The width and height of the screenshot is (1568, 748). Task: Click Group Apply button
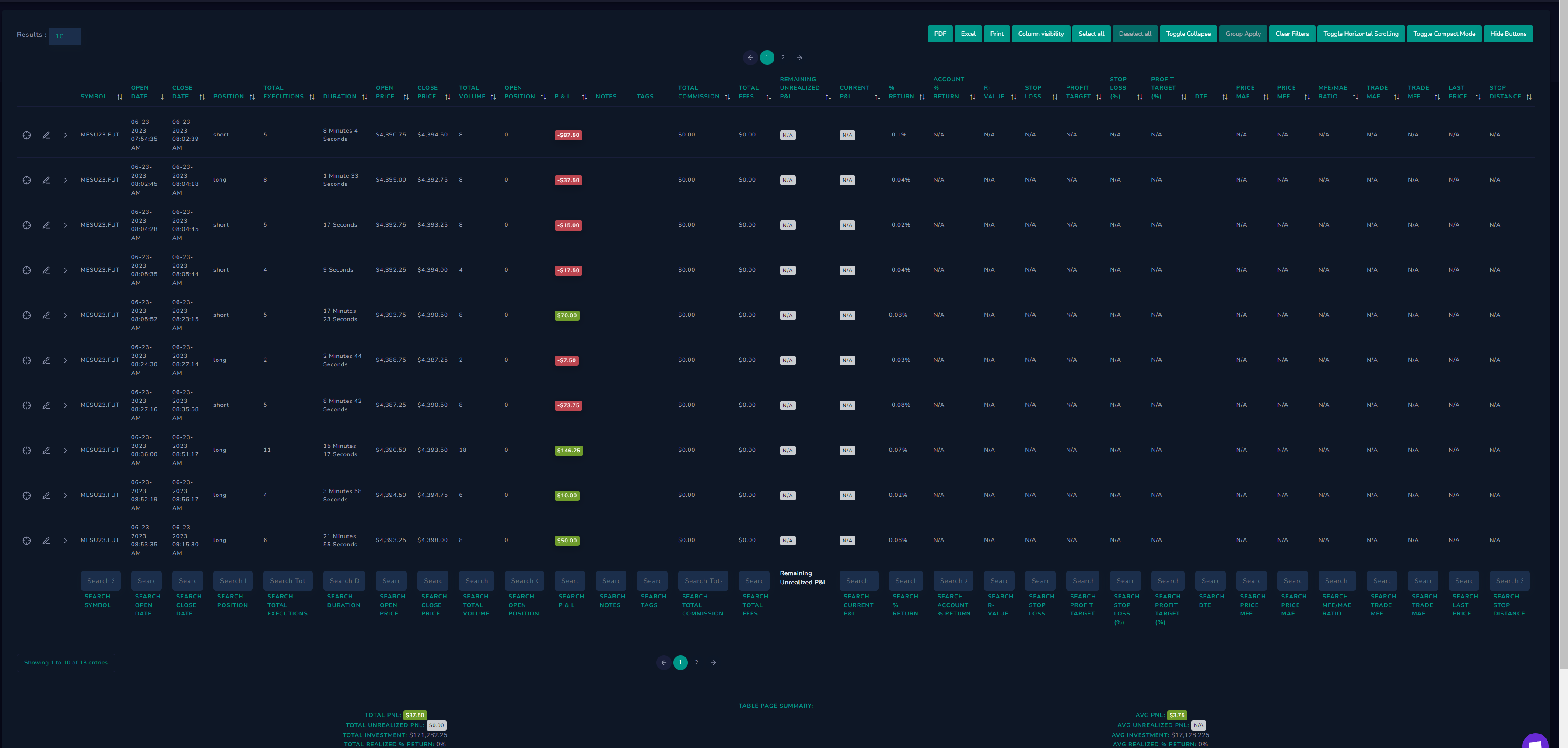click(x=1243, y=34)
